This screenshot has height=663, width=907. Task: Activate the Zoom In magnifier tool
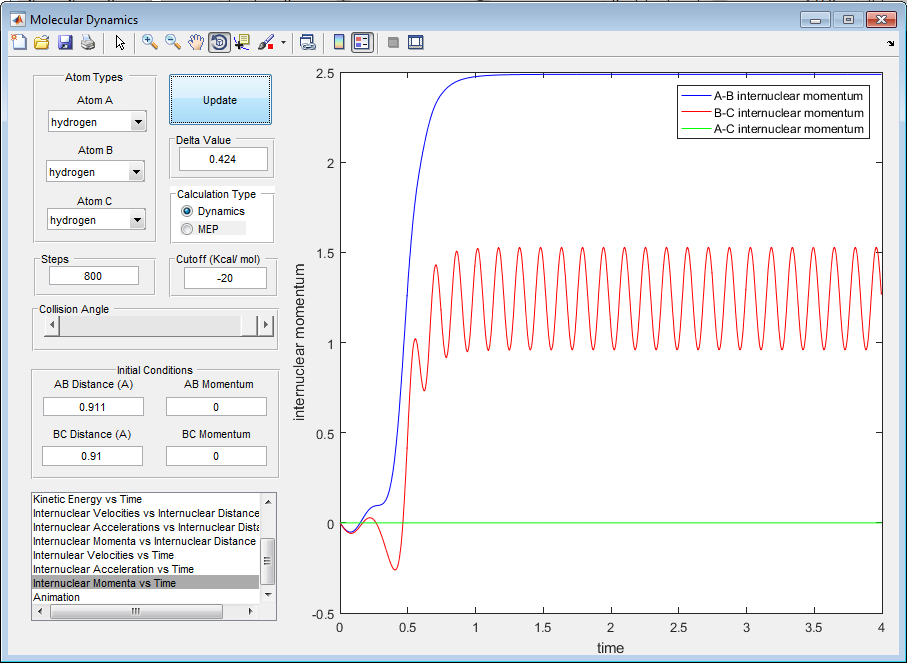(x=150, y=42)
